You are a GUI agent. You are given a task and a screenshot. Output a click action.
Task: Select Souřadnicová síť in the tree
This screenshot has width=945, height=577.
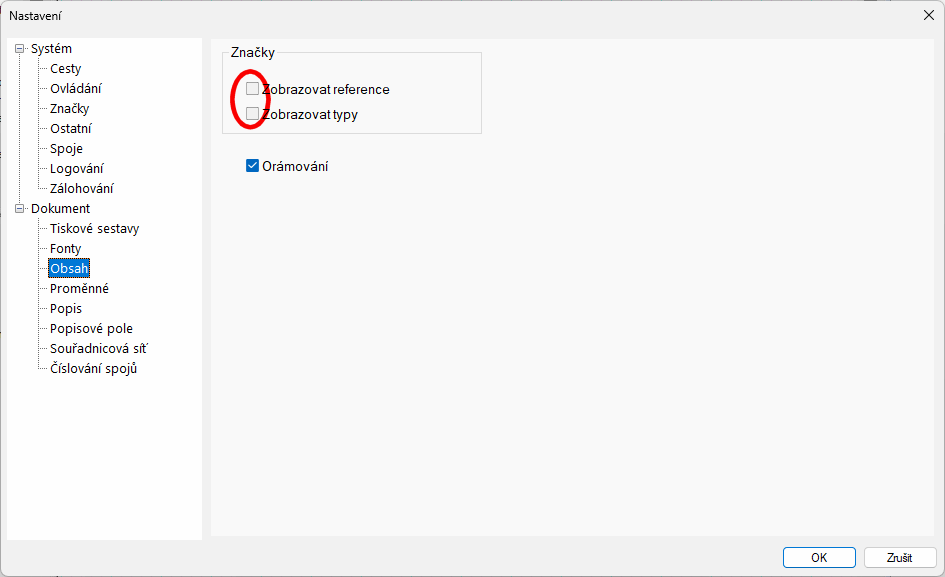click(x=99, y=349)
